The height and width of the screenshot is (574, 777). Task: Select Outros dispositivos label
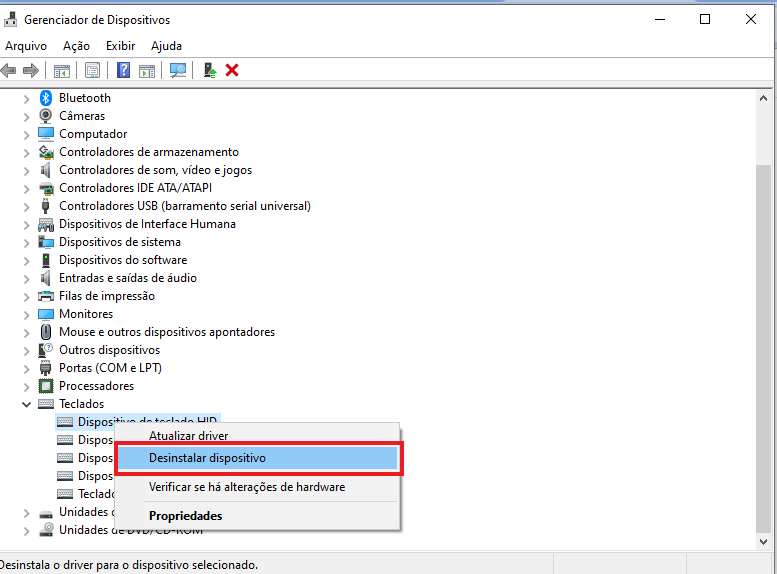click(110, 350)
